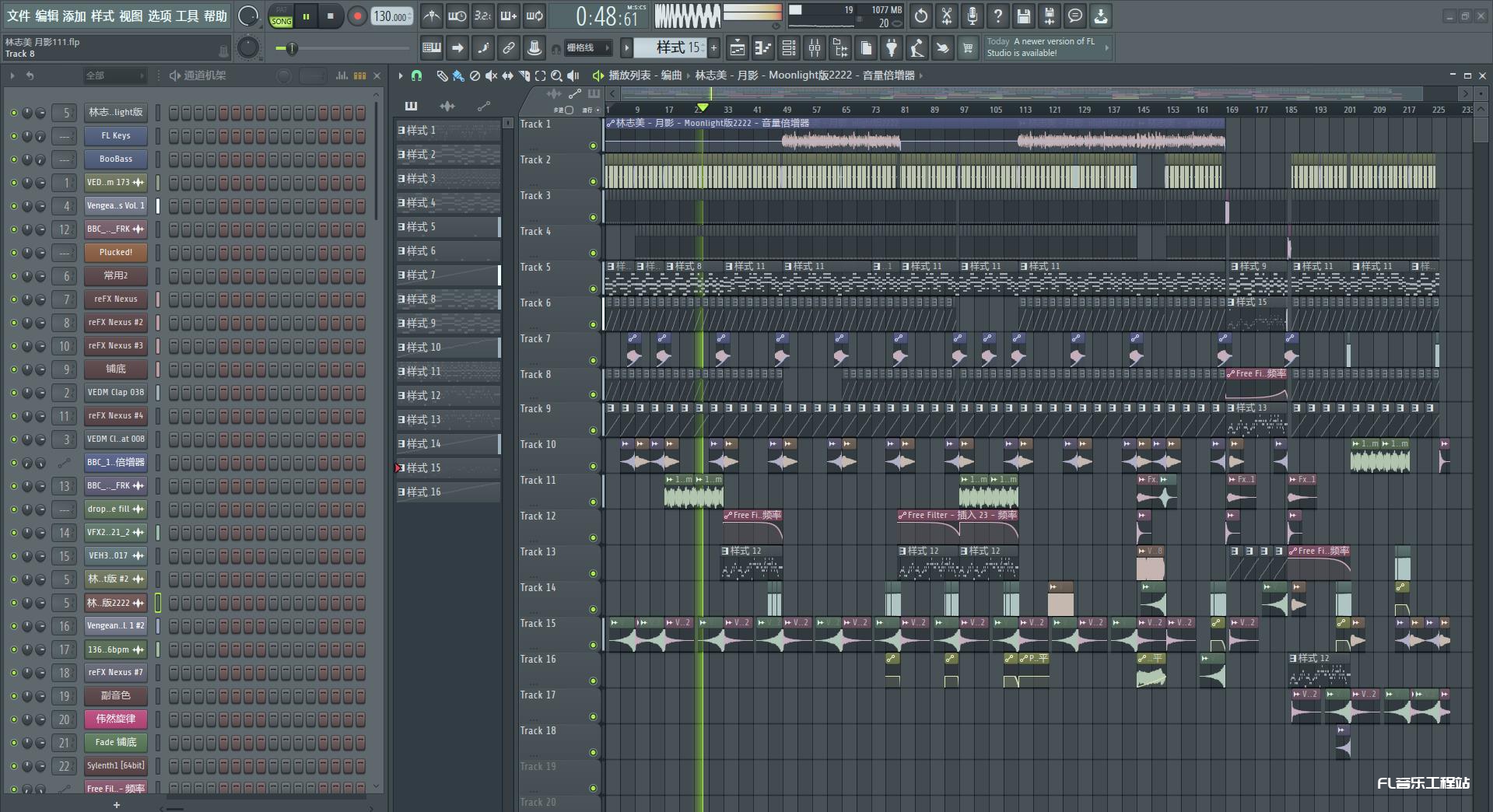Open the 样式 menu
The width and height of the screenshot is (1493, 812).
click(x=103, y=16)
